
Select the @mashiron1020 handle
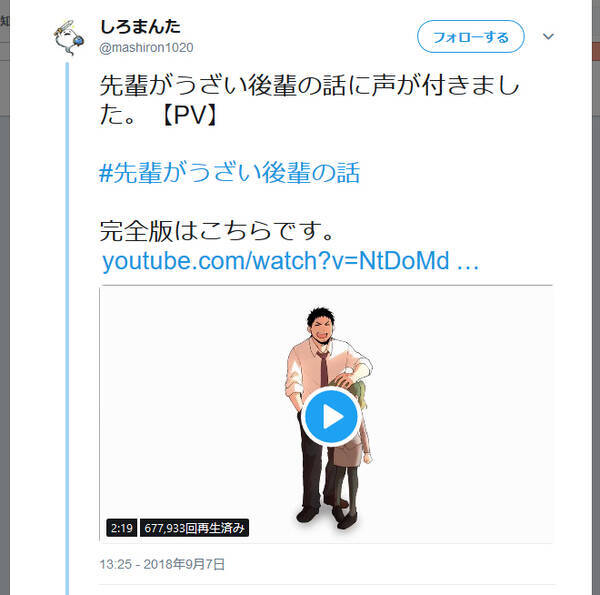click(x=146, y=48)
